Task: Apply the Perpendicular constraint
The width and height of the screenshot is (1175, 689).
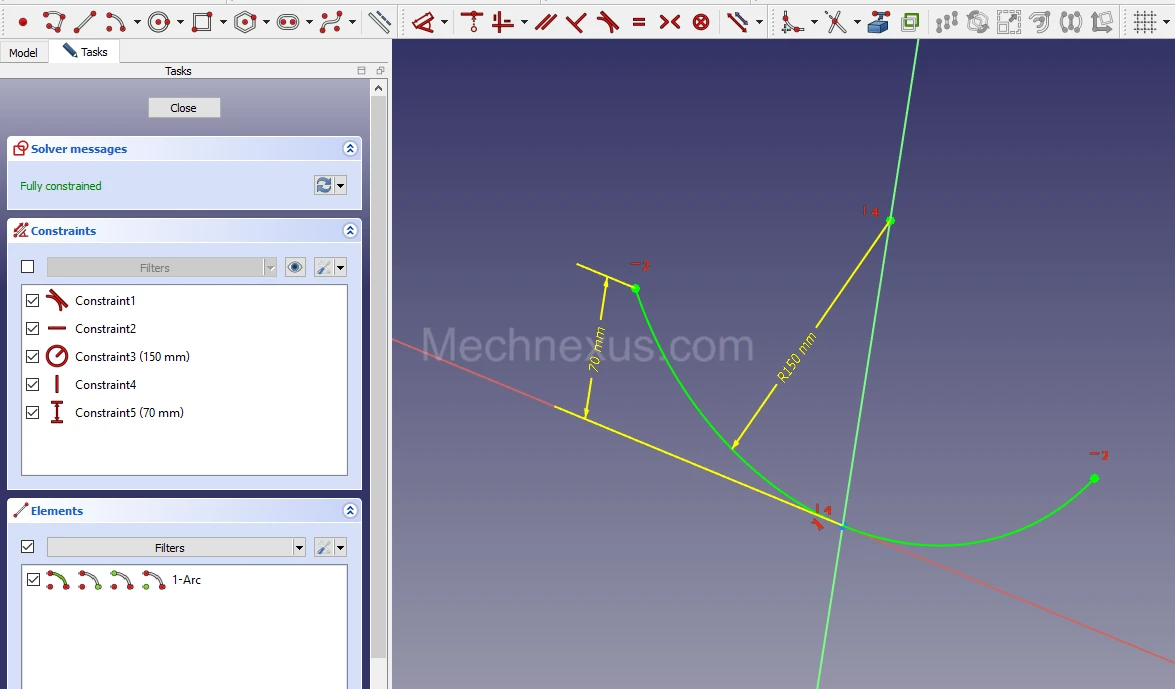Action: 576,22
